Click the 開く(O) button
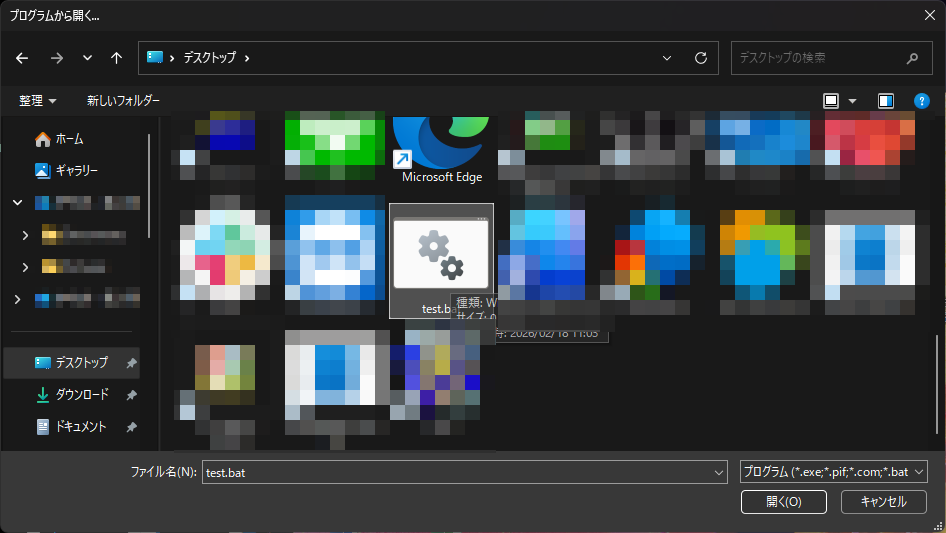This screenshot has height=533, width=946. pyautogui.click(x=783, y=502)
